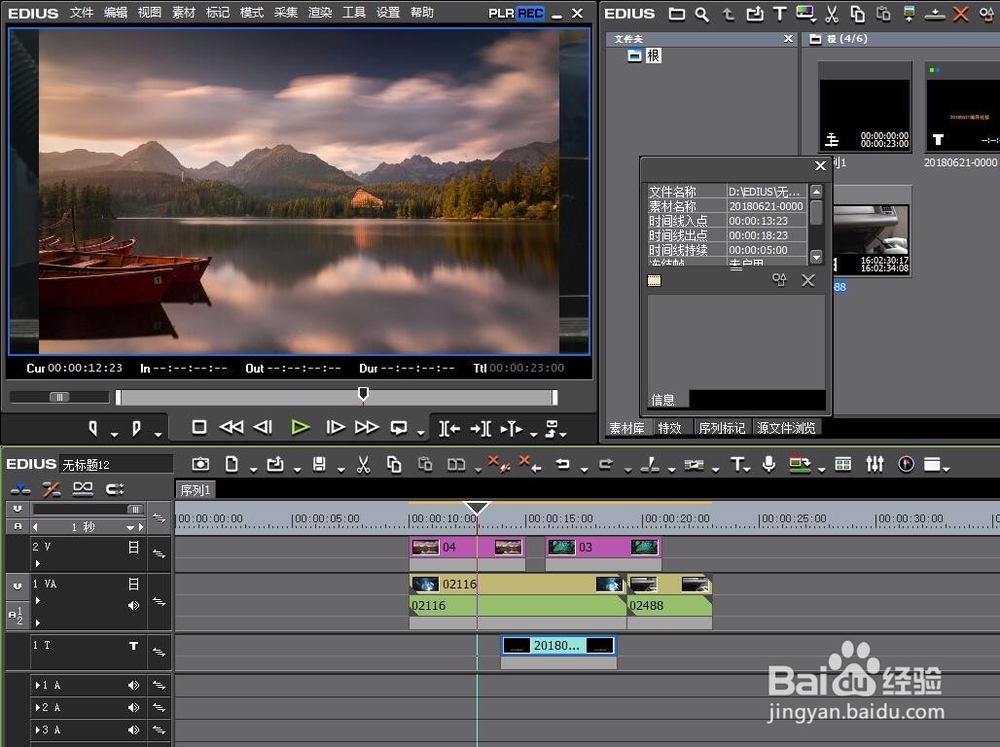Undo last action in timeline toolbar

coord(562,464)
